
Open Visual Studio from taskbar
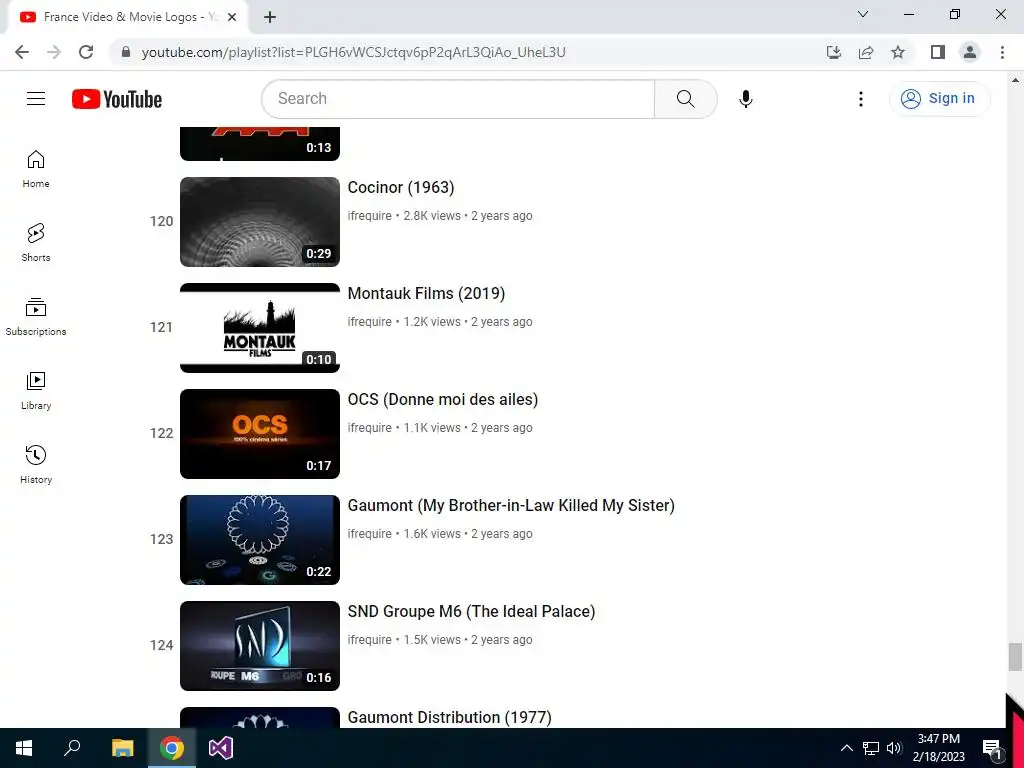click(x=221, y=748)
